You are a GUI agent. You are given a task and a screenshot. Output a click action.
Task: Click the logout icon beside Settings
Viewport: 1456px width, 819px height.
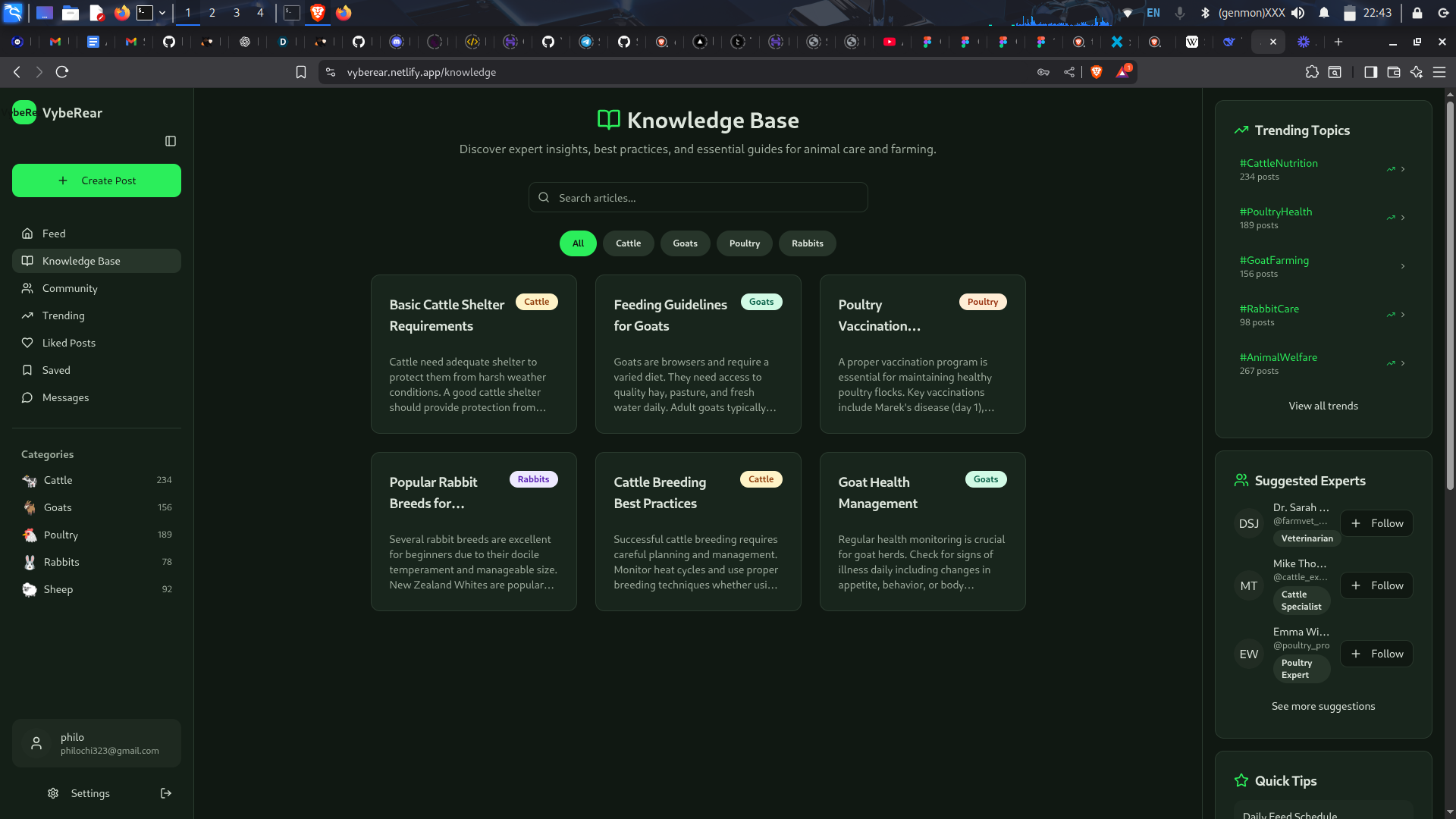point(166,793)
